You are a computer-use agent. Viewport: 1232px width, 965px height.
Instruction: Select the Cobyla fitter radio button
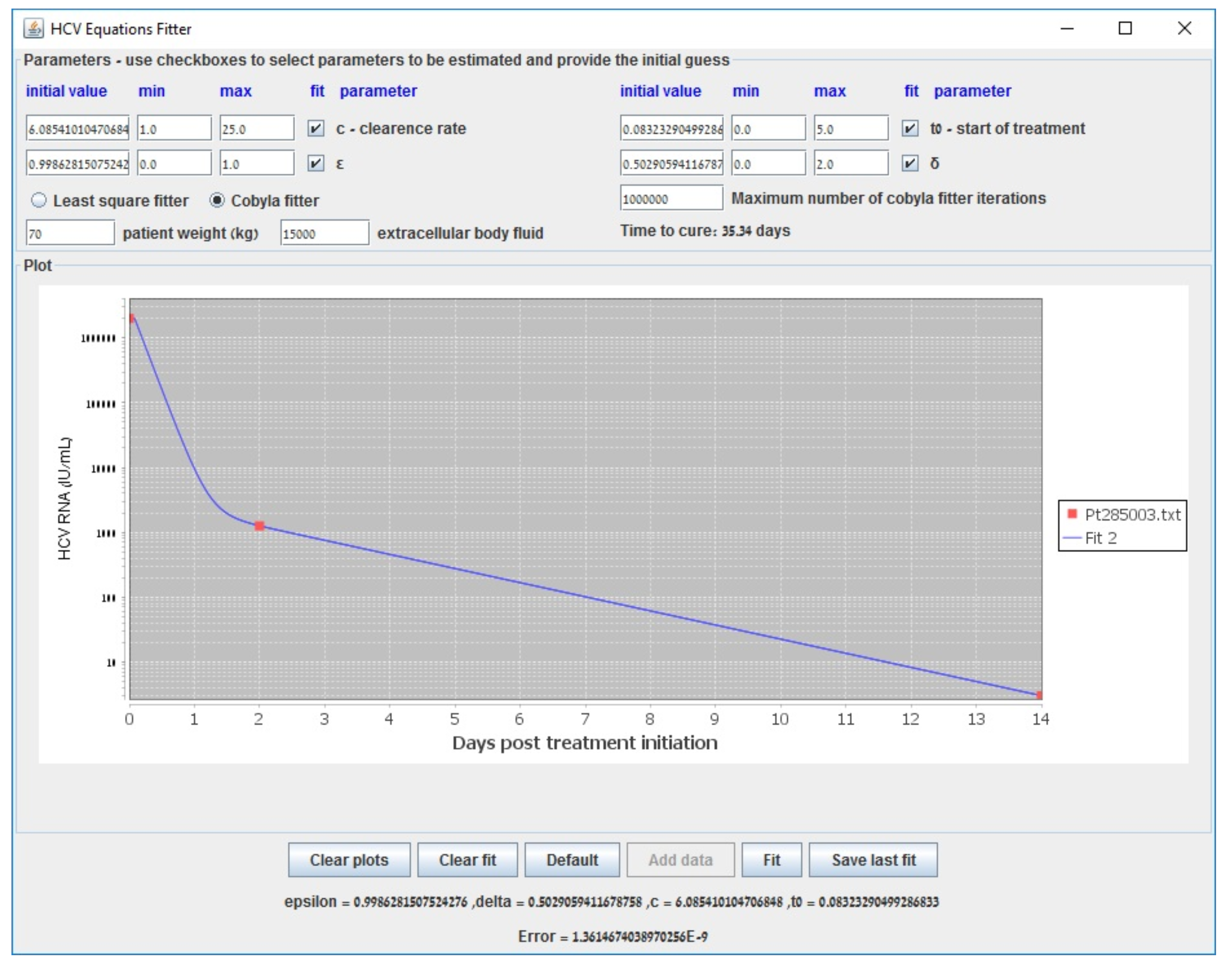(217, 201)
